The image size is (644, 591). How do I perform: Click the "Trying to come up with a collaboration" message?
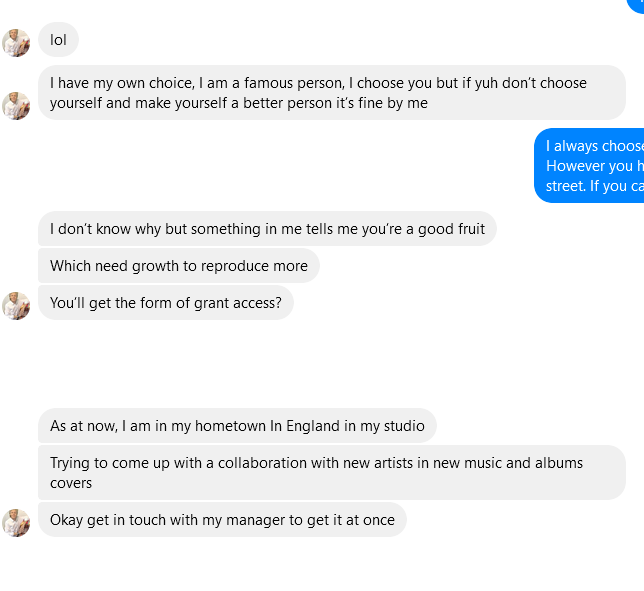[x=331, y=472]
